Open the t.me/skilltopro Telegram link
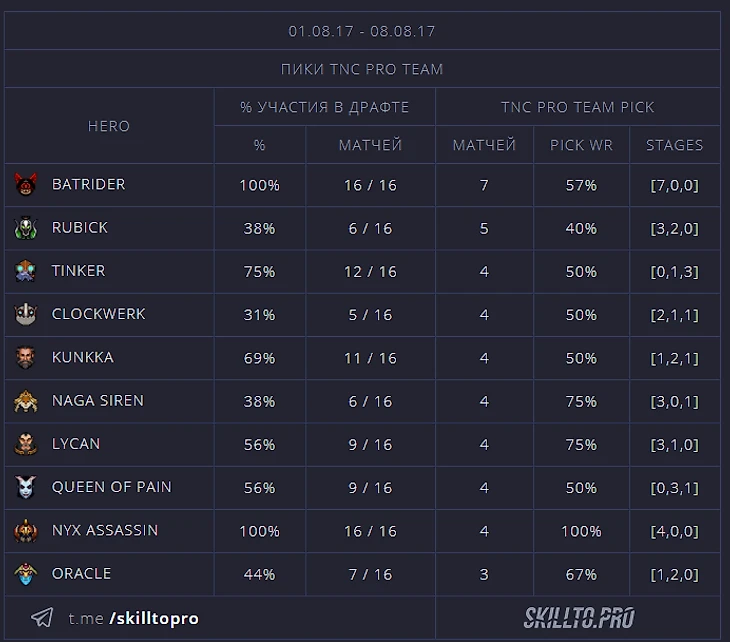This screenshot has height=642, width=730. 133,619
